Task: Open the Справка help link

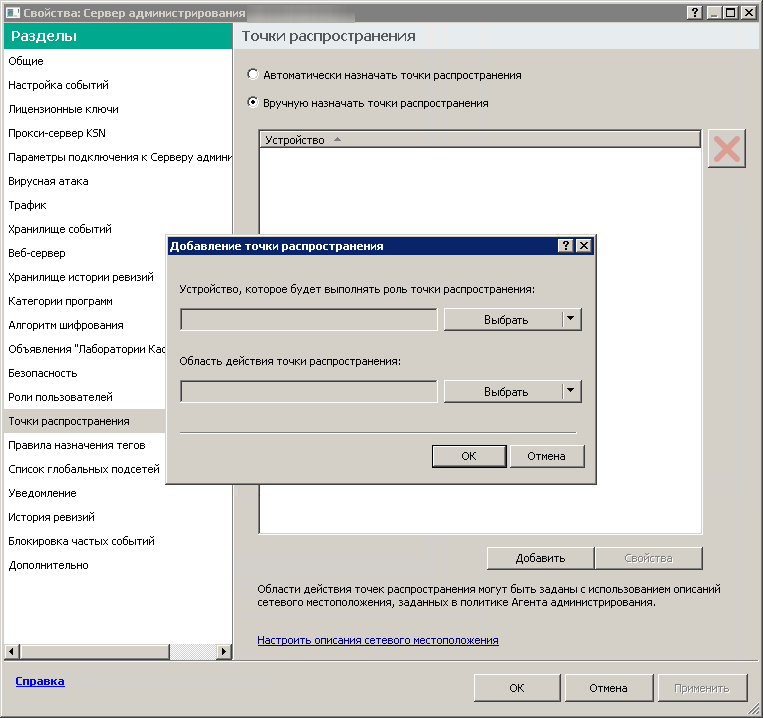Action: 40,681
